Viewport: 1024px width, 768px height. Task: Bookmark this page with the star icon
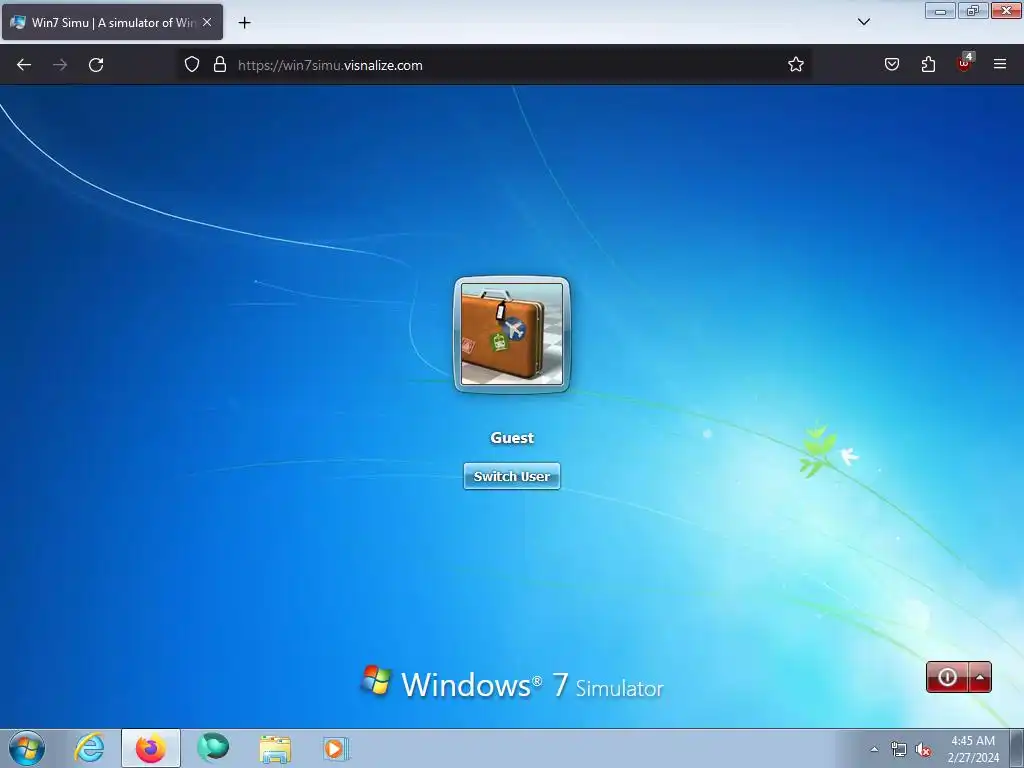(x=795, y=65)
